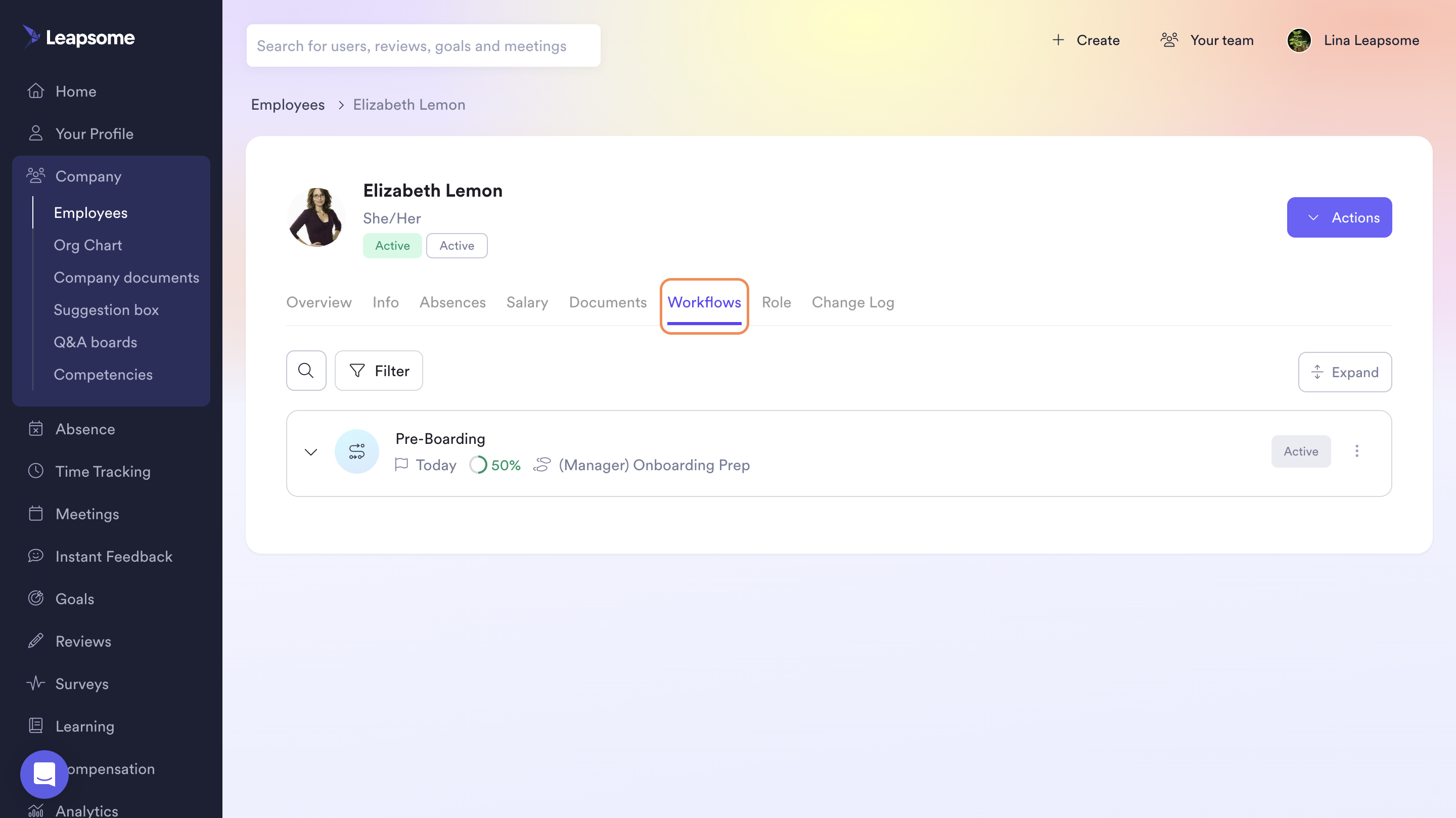Open Reviews in the sidebar

(x=69, y=641)
